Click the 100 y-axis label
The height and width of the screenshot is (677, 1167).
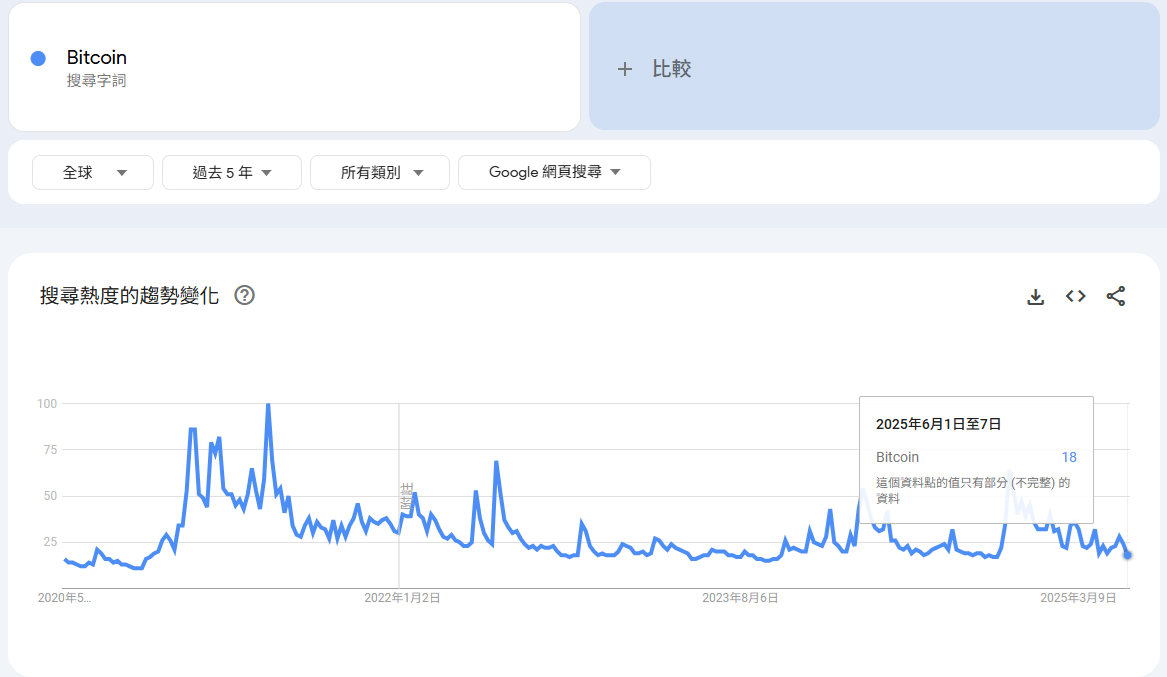pyautogui.click(x=47, y=403)
